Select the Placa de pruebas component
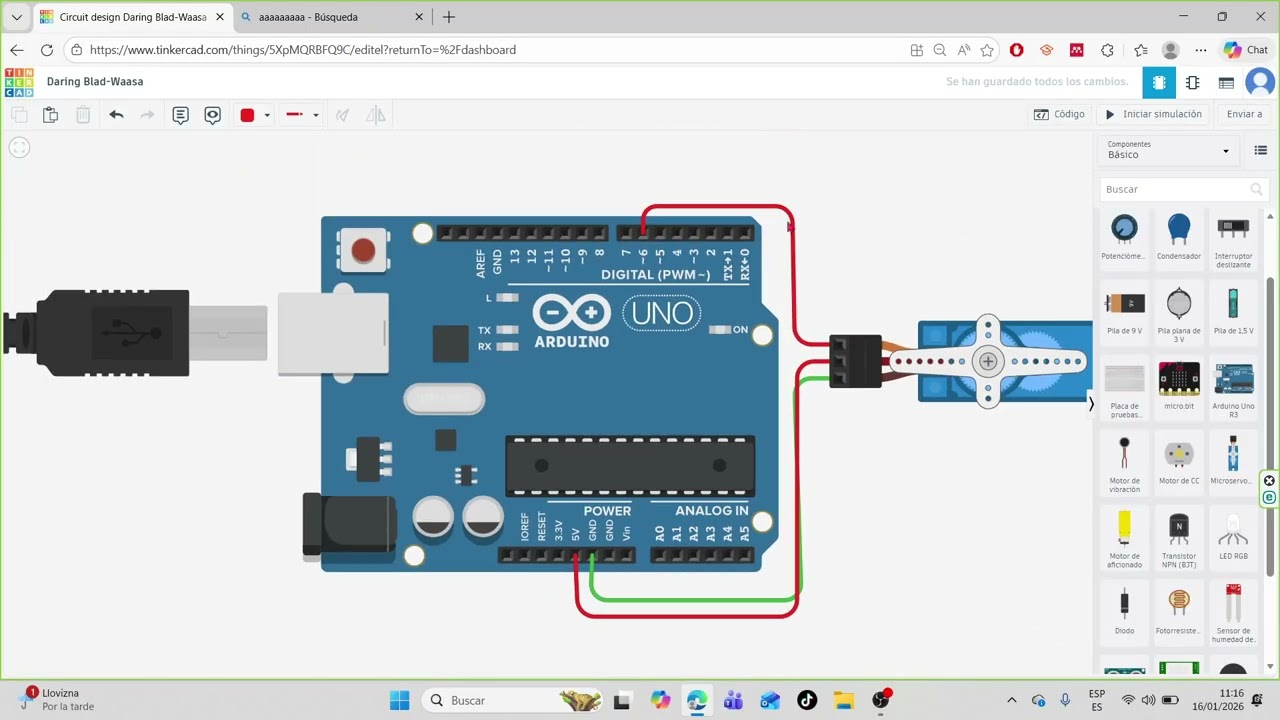This screenshot has height=720, width=1280. [1124, 390]
